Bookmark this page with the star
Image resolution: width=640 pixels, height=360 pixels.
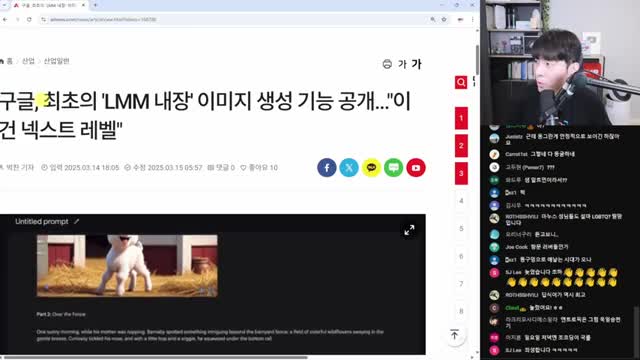tap(444, 19)
